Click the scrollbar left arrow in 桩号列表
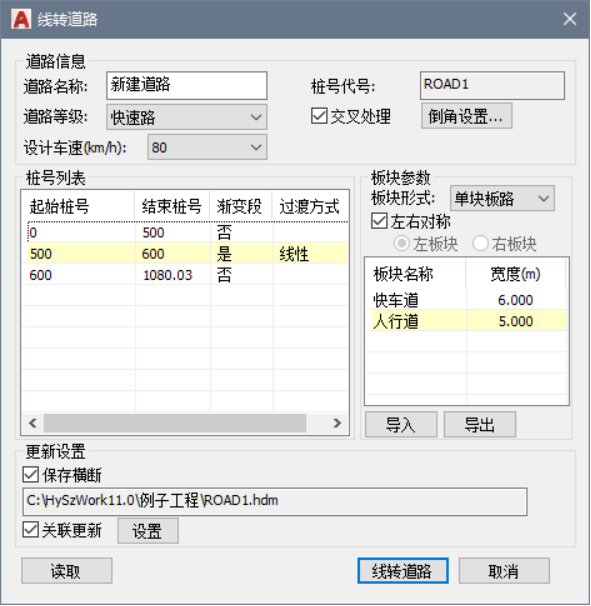 tap(33, 423)
